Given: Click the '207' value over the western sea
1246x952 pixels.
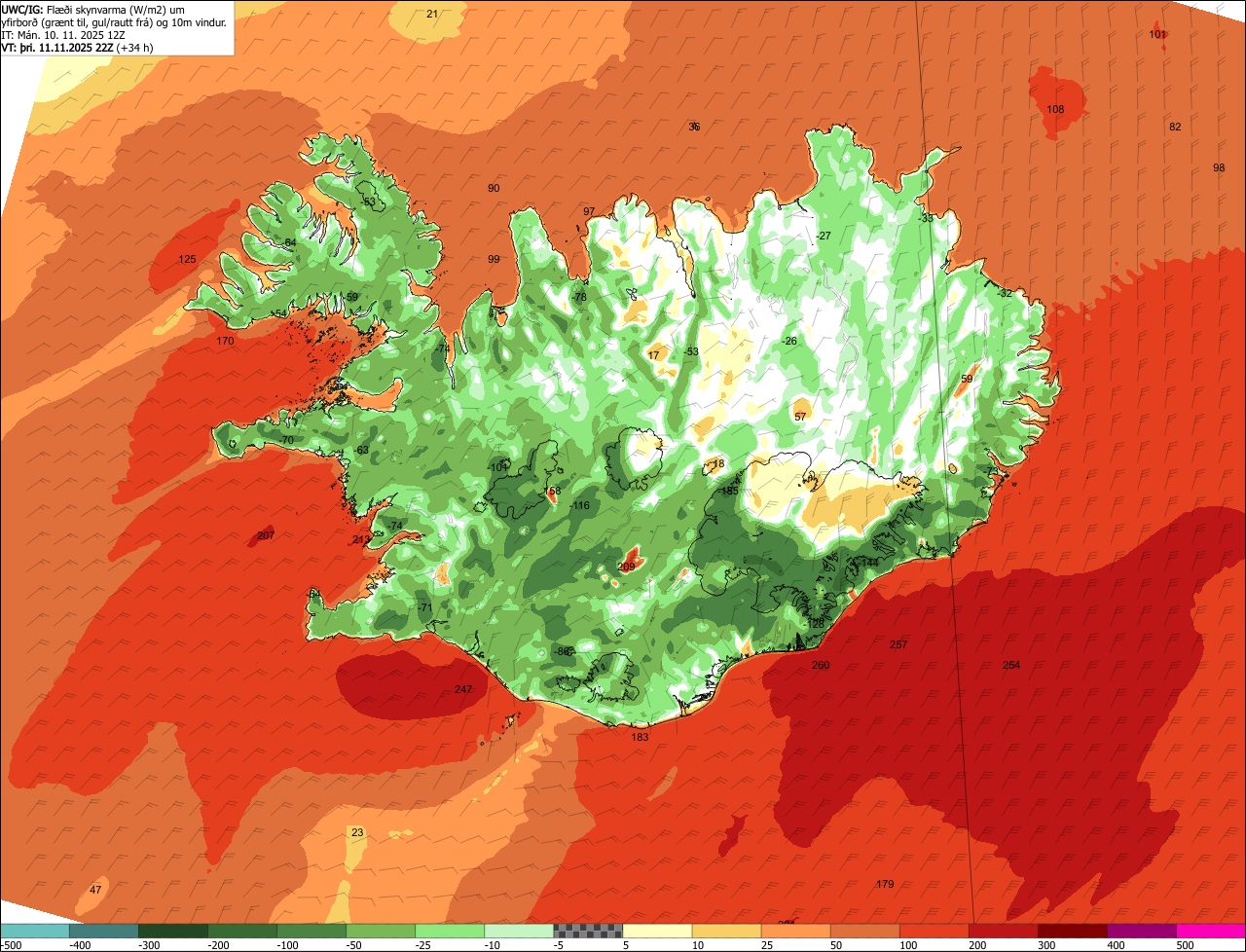Looking at the screenshot, I should point(266,535).
